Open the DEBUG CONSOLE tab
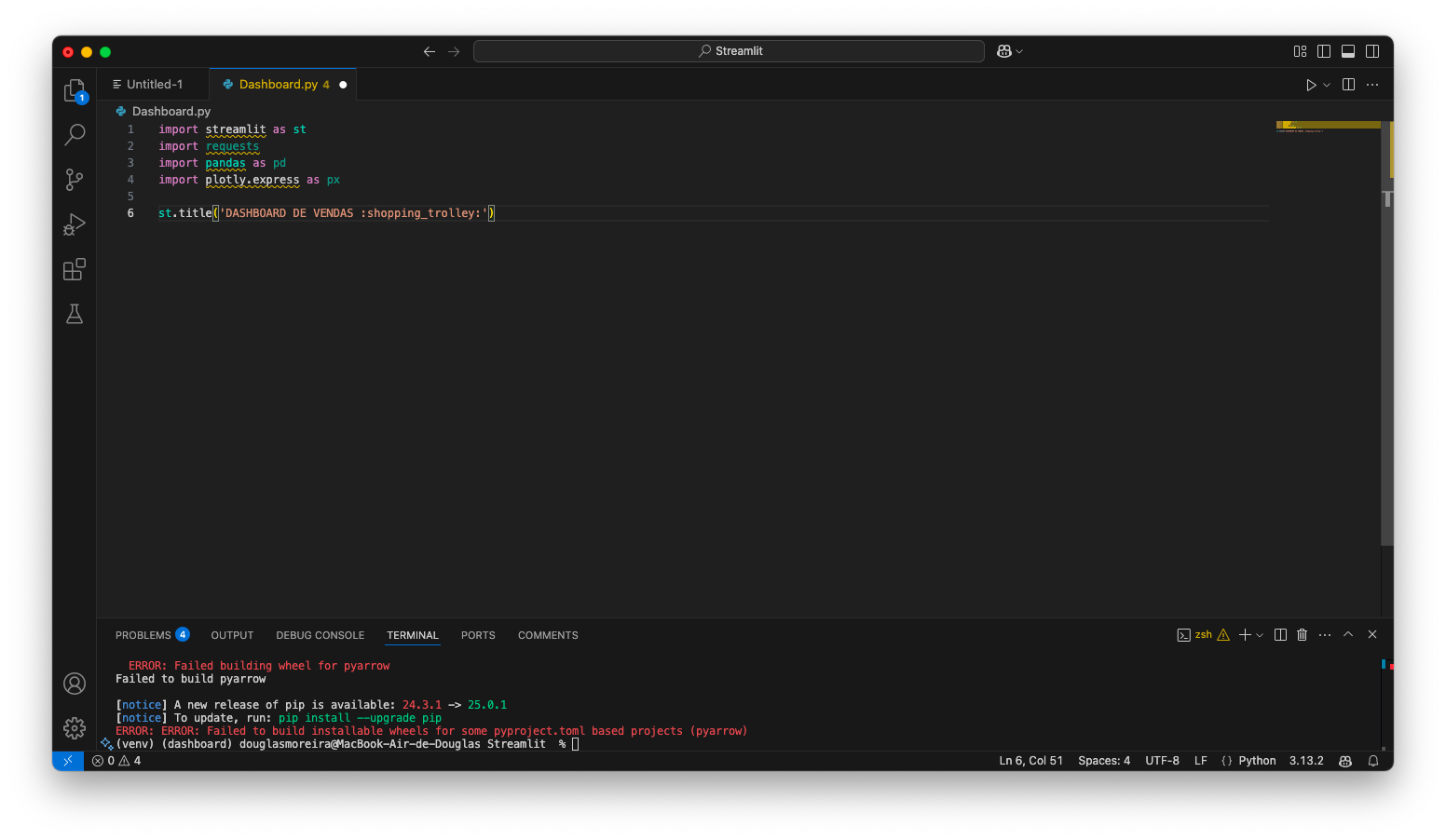This screenshot has width=1446, height=840. tap(320, 635)
